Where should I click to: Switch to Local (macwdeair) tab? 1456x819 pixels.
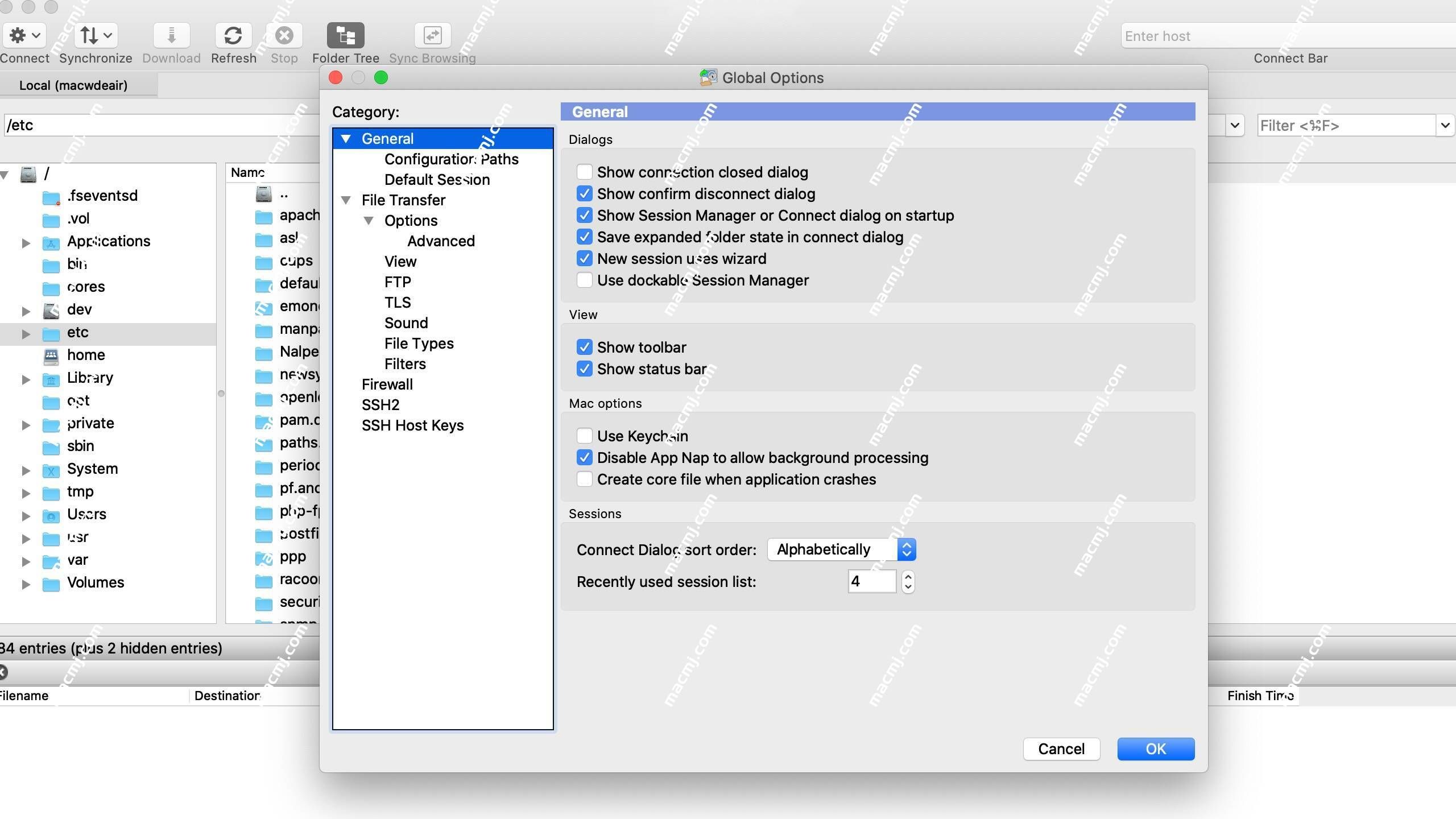pyautogui.click(x=73, y=85)
